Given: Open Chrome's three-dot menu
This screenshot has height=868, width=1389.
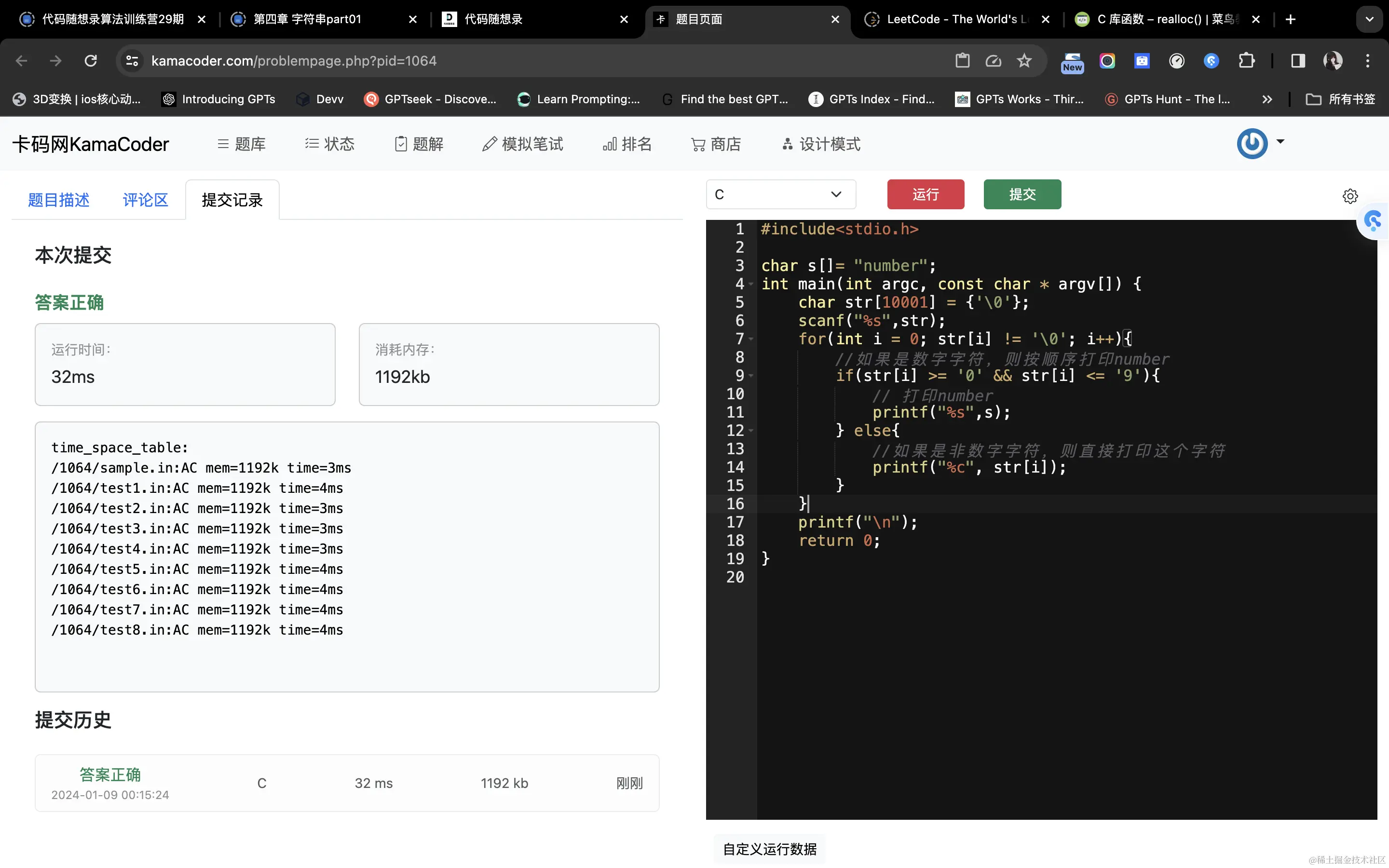Looking at the screenshot, I should click(1368, 61).
